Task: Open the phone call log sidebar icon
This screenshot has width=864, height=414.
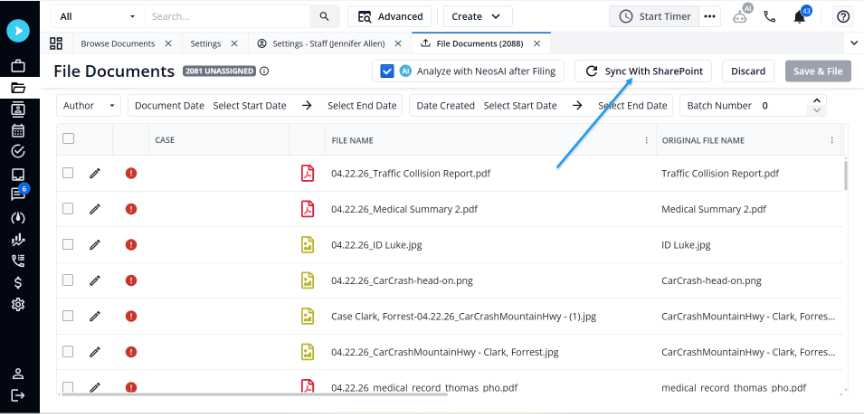Action: tap(18, 261)
